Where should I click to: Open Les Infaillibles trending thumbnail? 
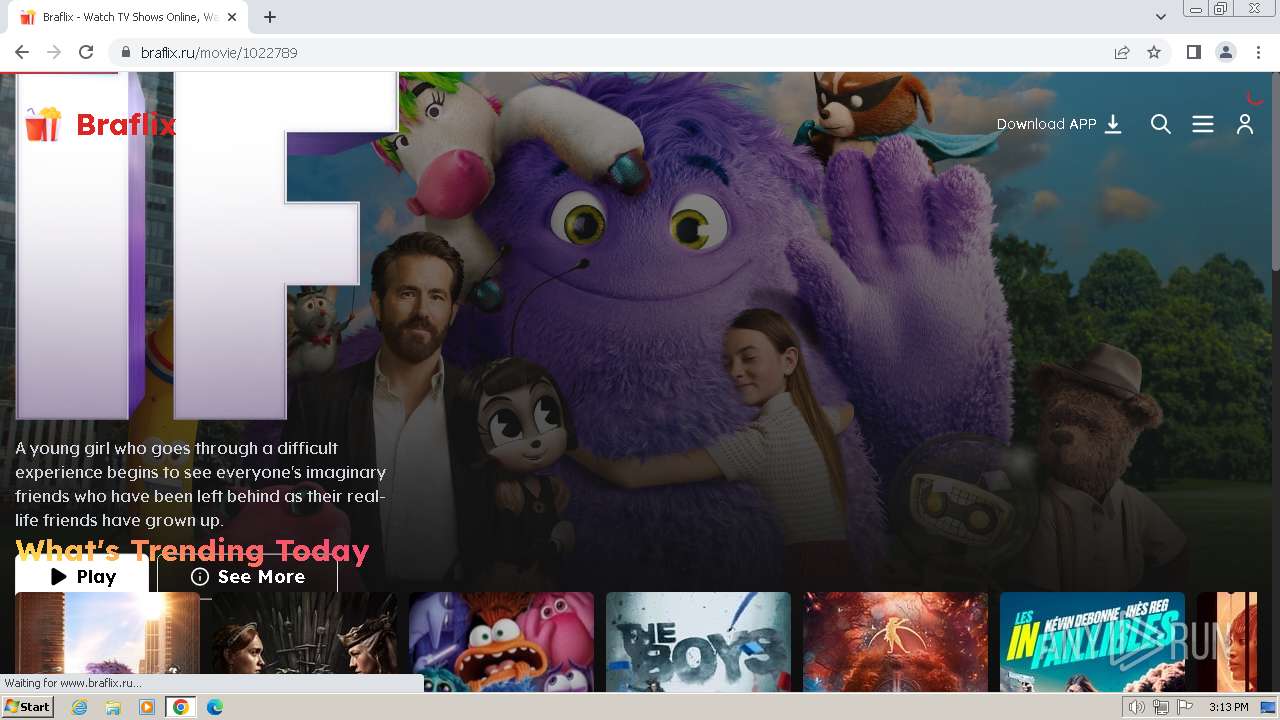1092,642
